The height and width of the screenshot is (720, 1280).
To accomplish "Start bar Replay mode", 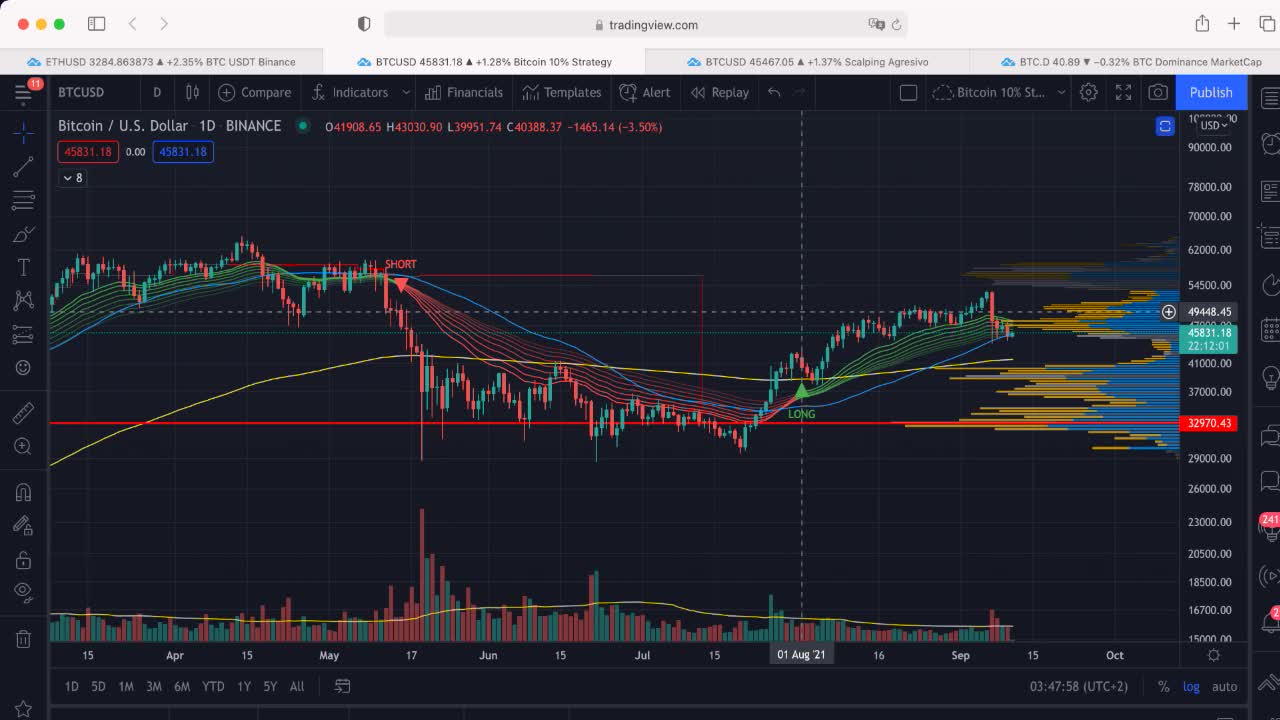I will point(720,92).
